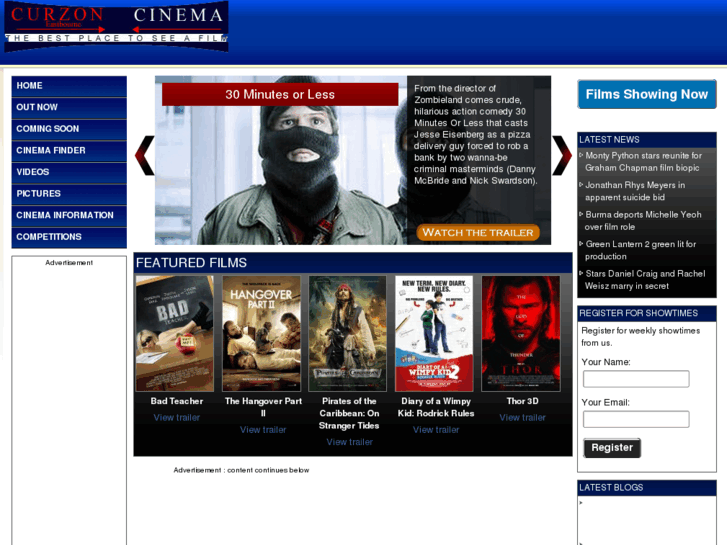Open PICTURES in the sidebar menu
This screenshot has width=727, height=545.
(x=69, y=193)
